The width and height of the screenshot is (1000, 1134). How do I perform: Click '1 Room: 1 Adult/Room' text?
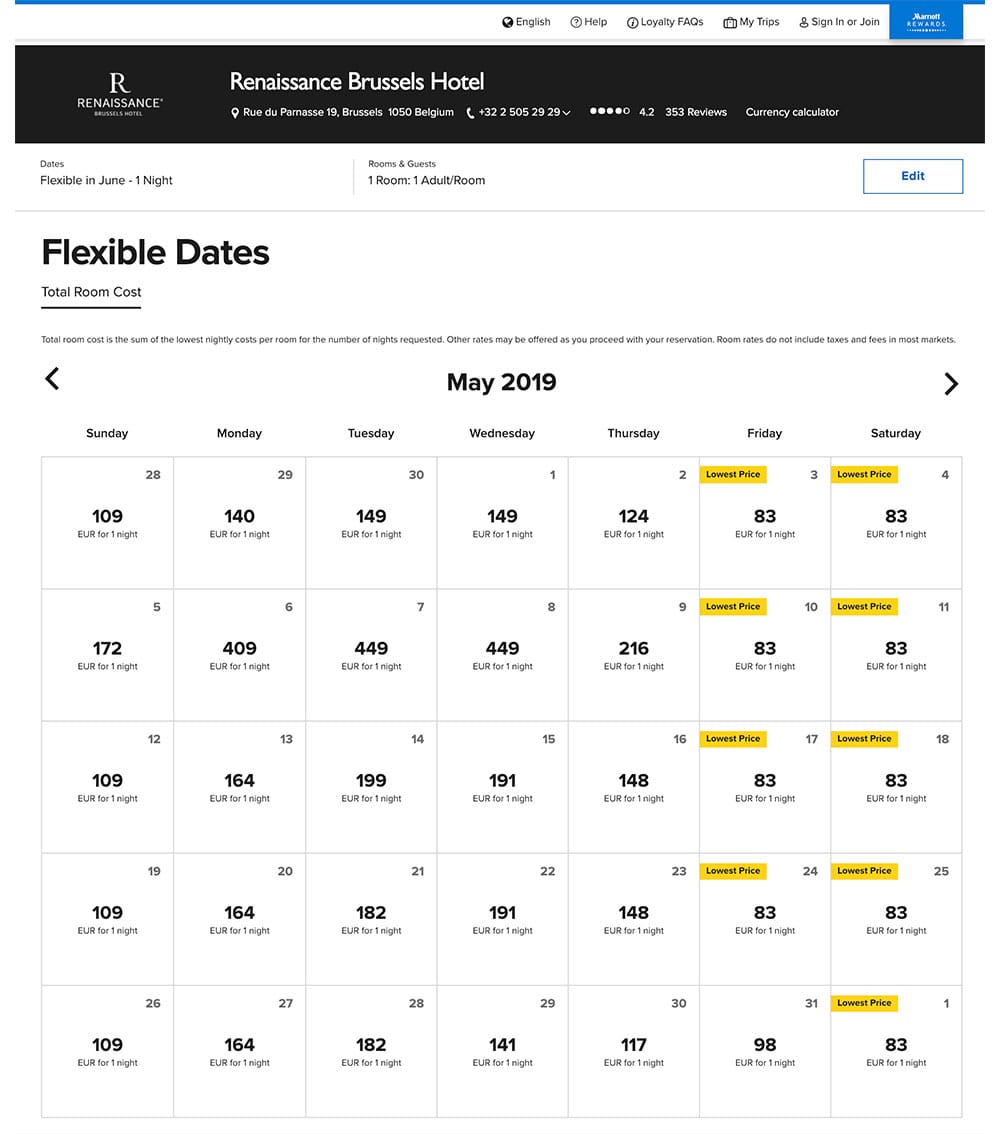pyautogui.click(x=427, y=181)
